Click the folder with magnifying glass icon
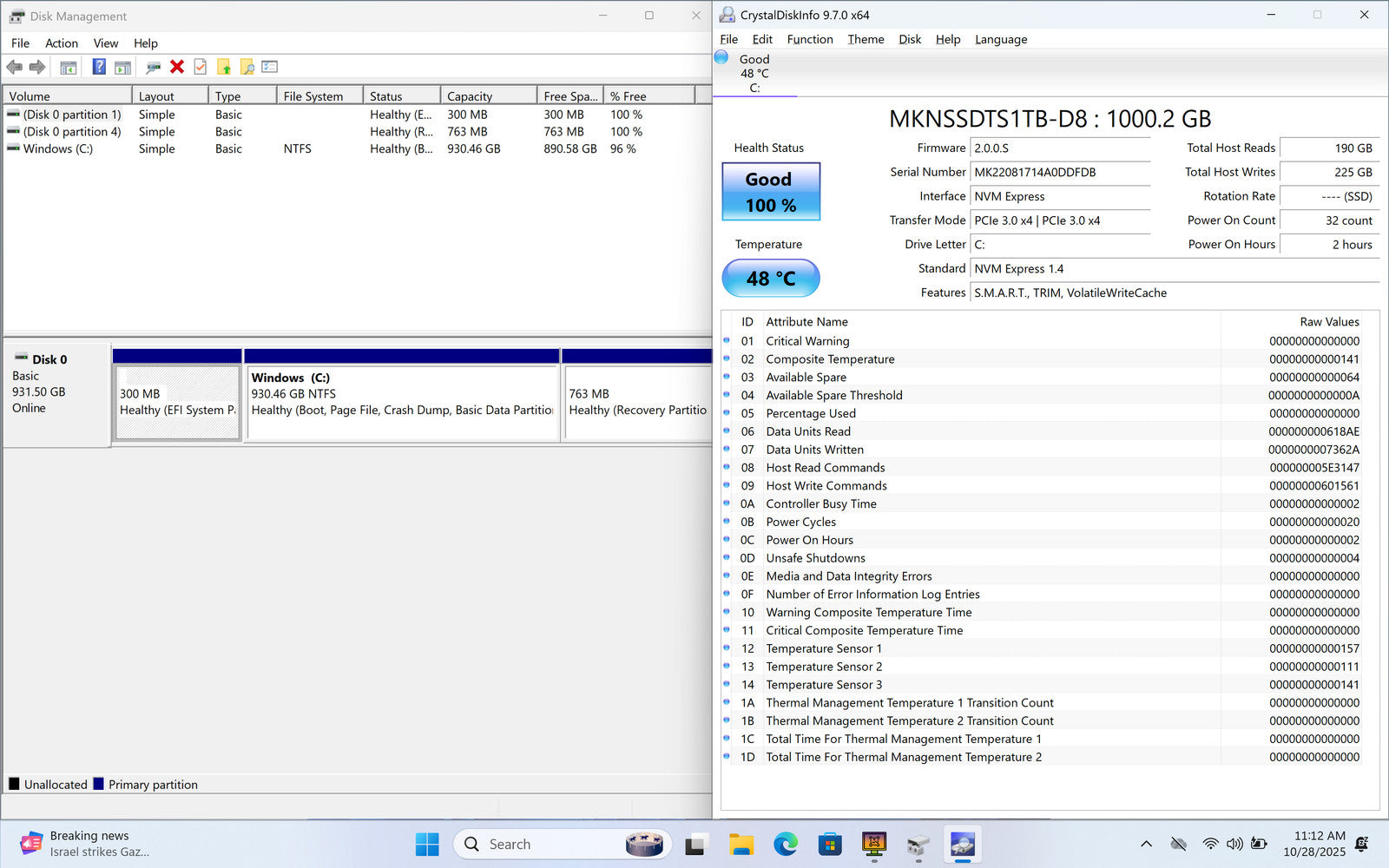The height and width of the screenshot is (868, 1389). [x=247, y=67]
